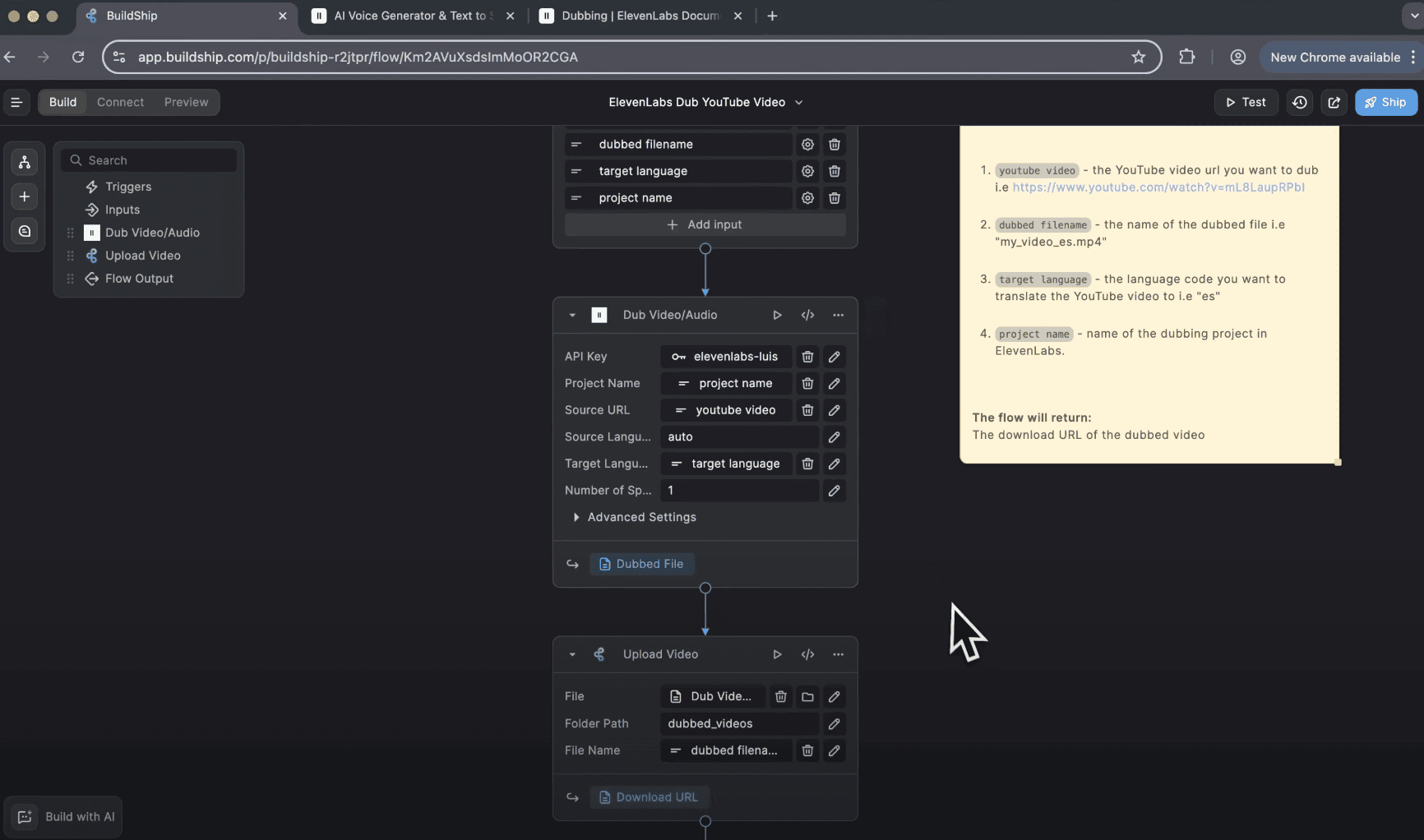This screenshot has width=1424, height=840.
Task: Edit the Upload Video File field
Action: tap(835, 697)
